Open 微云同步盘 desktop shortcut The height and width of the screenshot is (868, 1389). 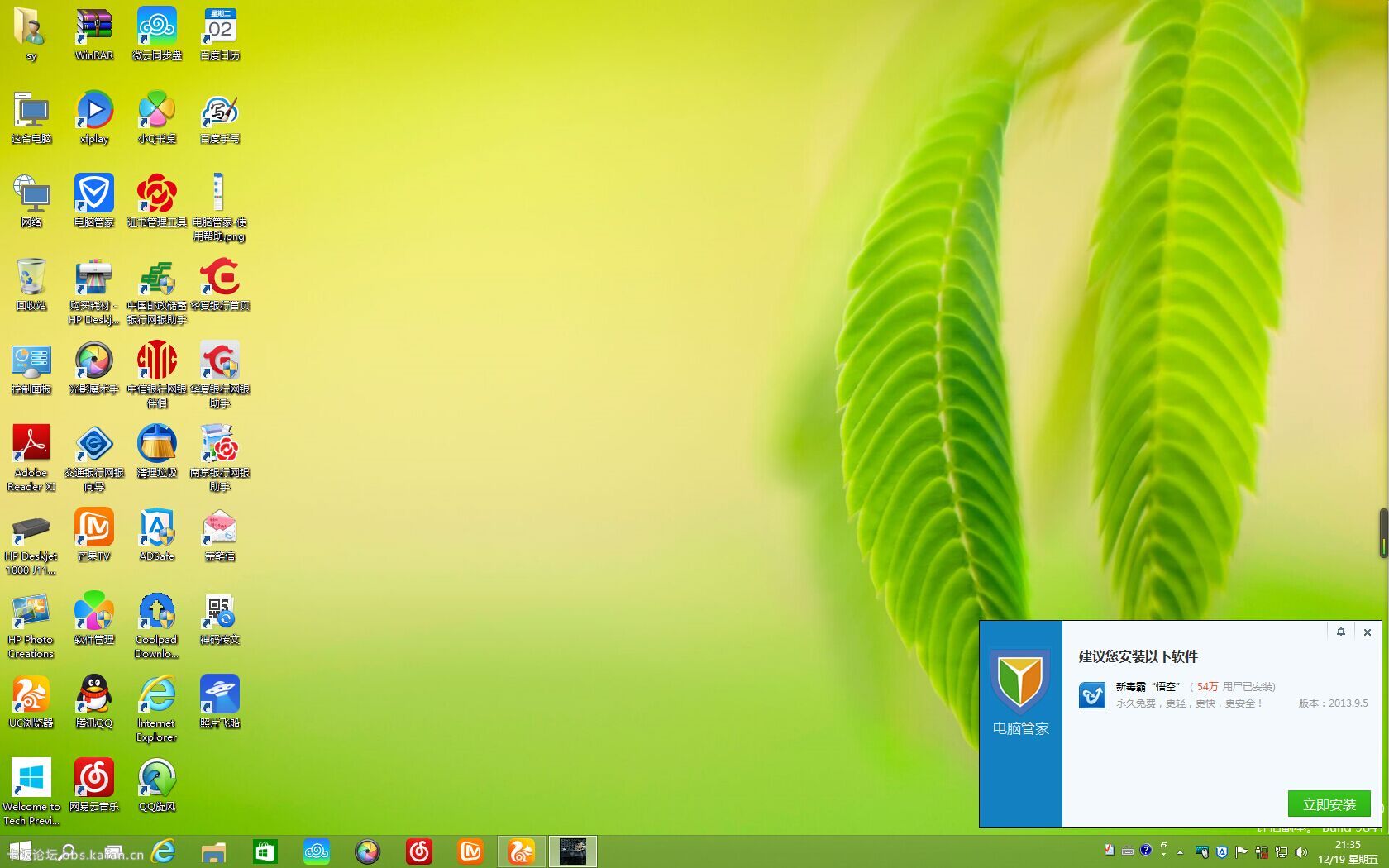(x=157, y=34)
